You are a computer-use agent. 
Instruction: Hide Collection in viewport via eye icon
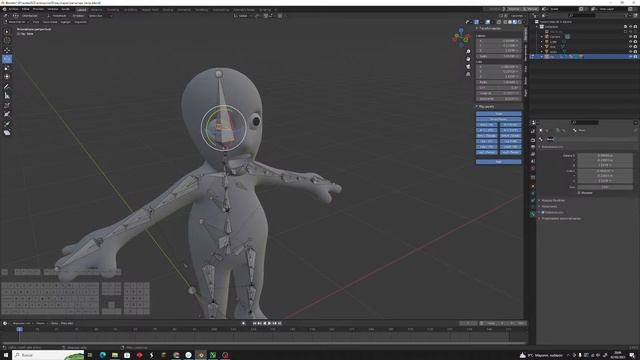630,27
